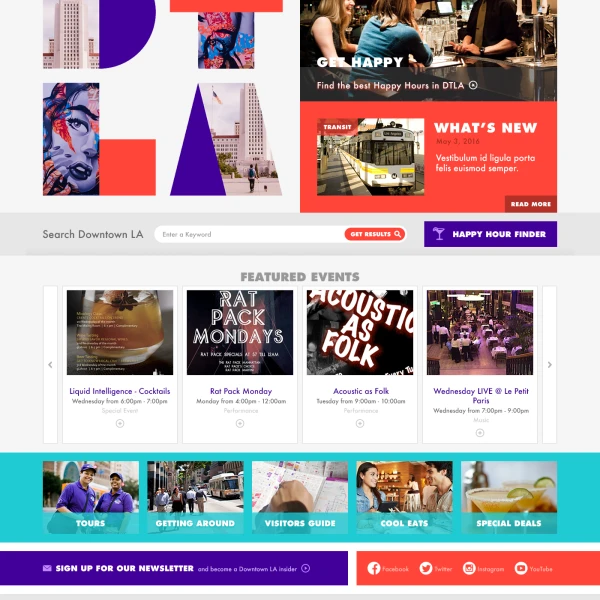
Task: Click Read More on What's New
Action: [x=531, y=204]
